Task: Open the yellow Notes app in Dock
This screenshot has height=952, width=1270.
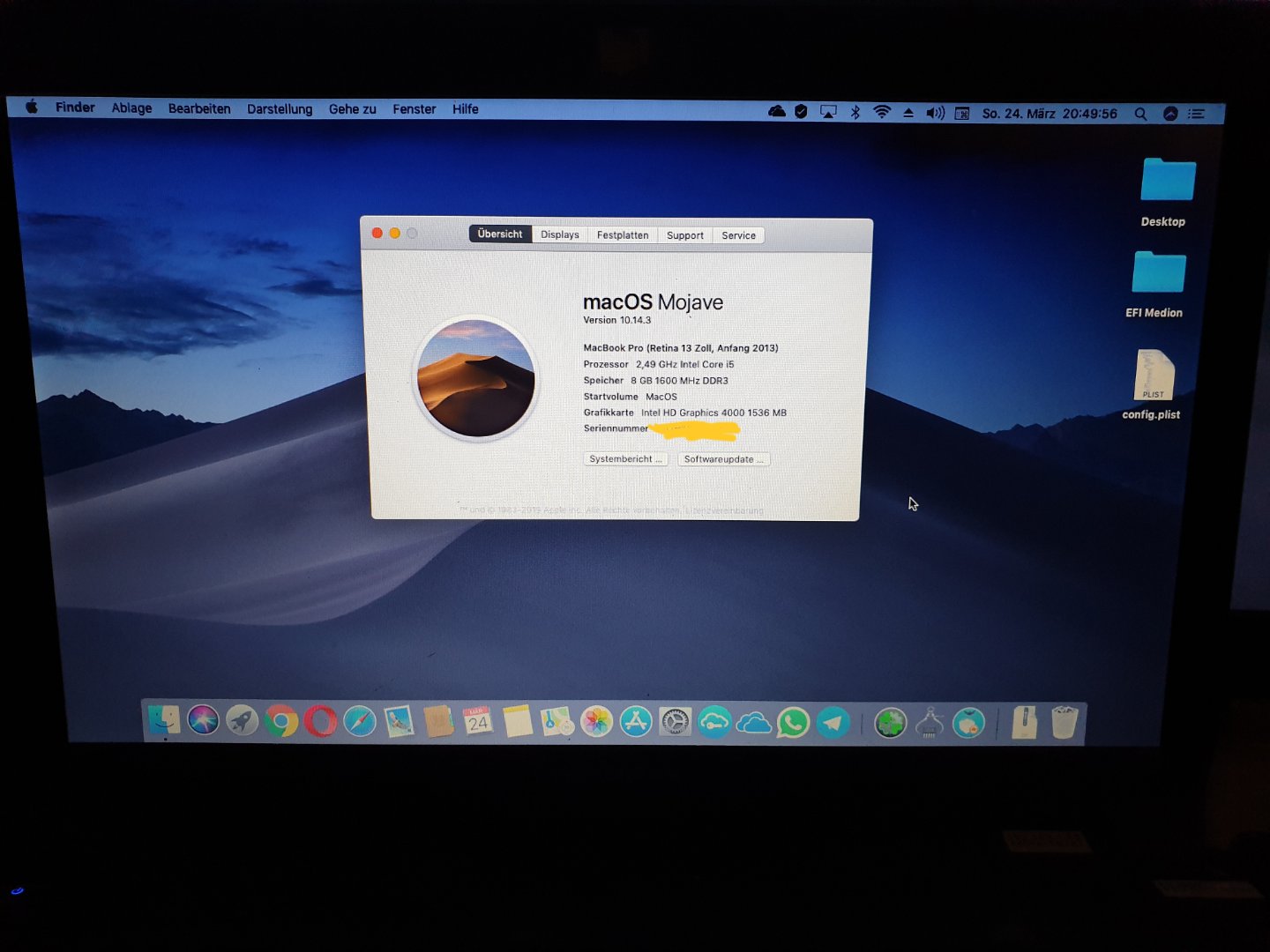Action: pyautogui.click(x=518, y=721)
